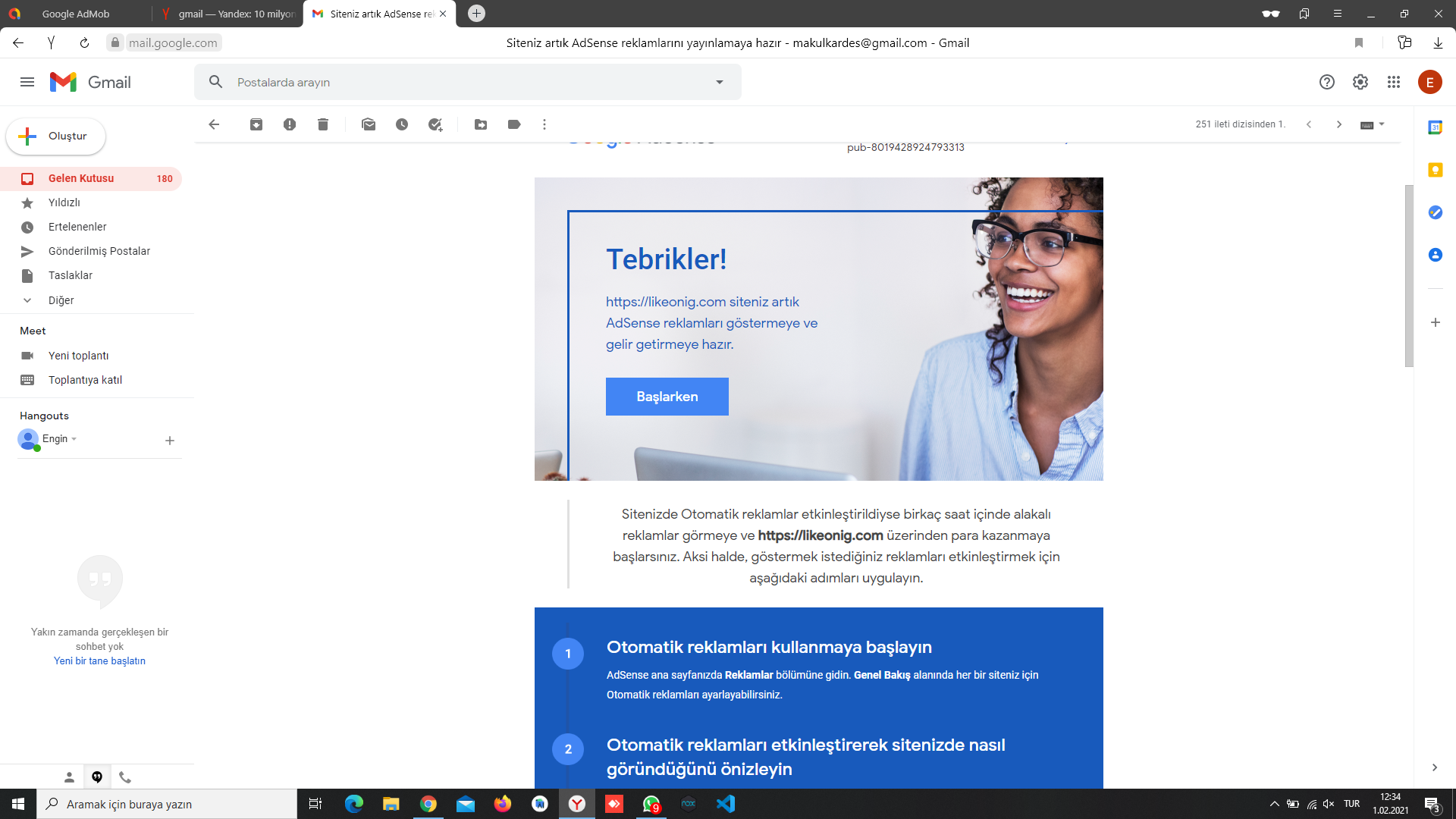The height and width of the screenshot is (819, 1456).
Task: Hide the side panel arrow
Action: tap(1435, 767)
